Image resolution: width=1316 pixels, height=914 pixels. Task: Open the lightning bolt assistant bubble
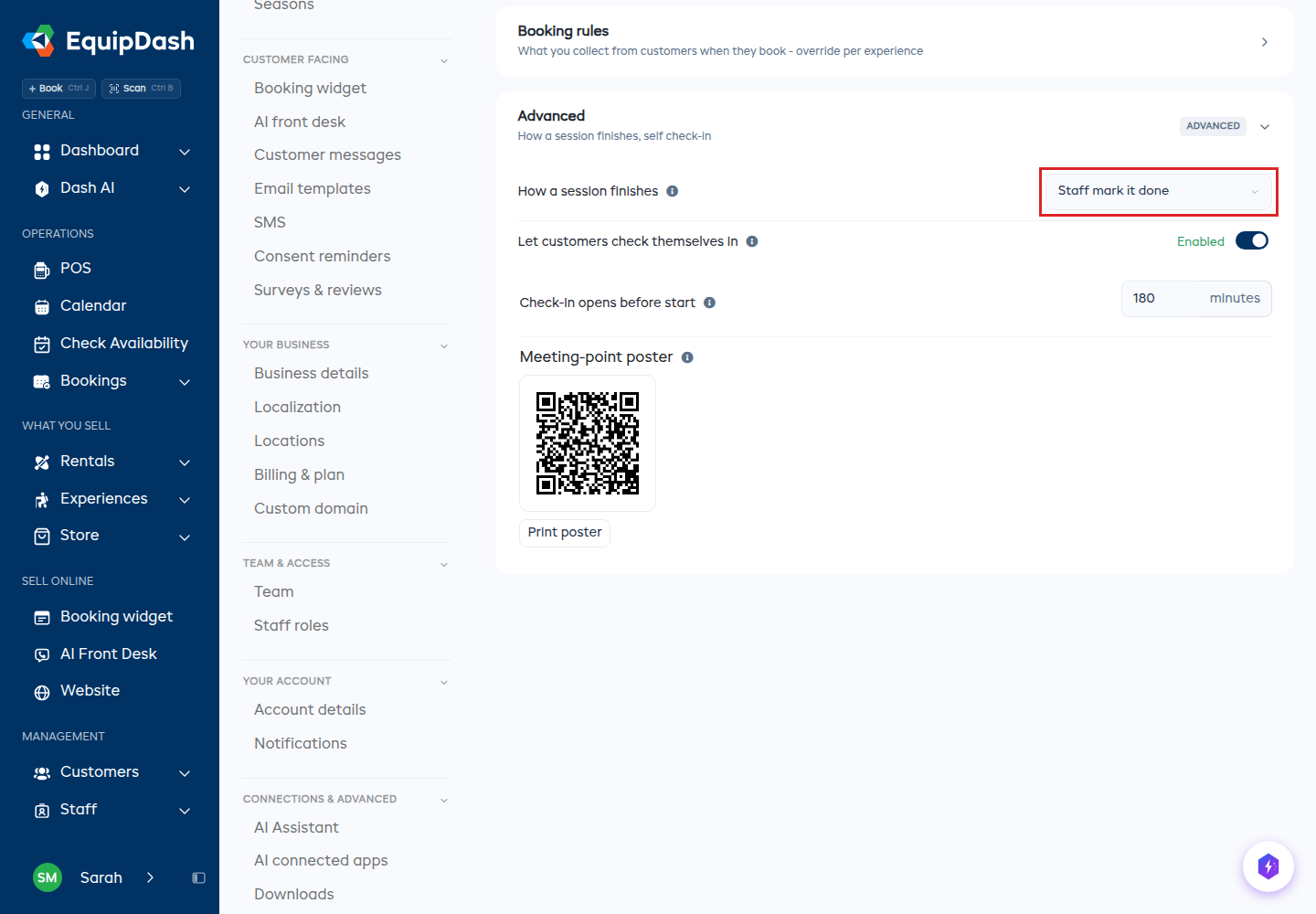[x=1268, y=866]
